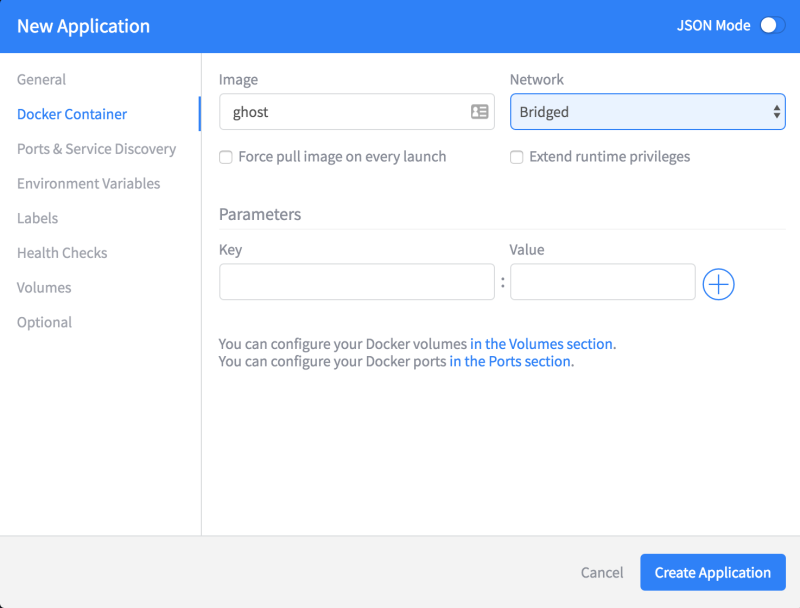Add a parameter with the plus icon
The width and height of the screenshot is (800, 608).
click(719, 284)
